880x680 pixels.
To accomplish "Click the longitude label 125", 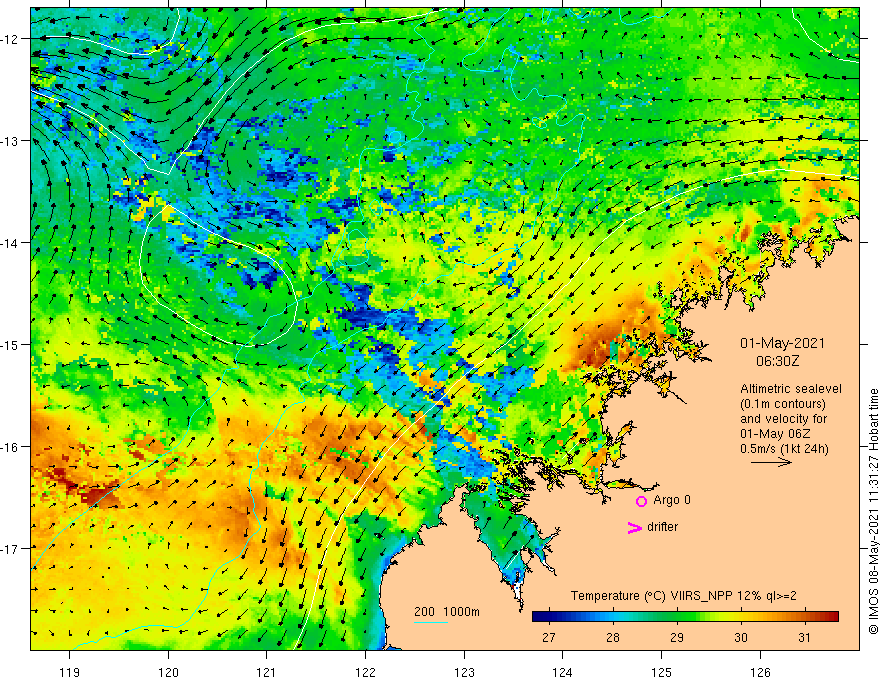I will pyautogui.click(x=662, y=672).
